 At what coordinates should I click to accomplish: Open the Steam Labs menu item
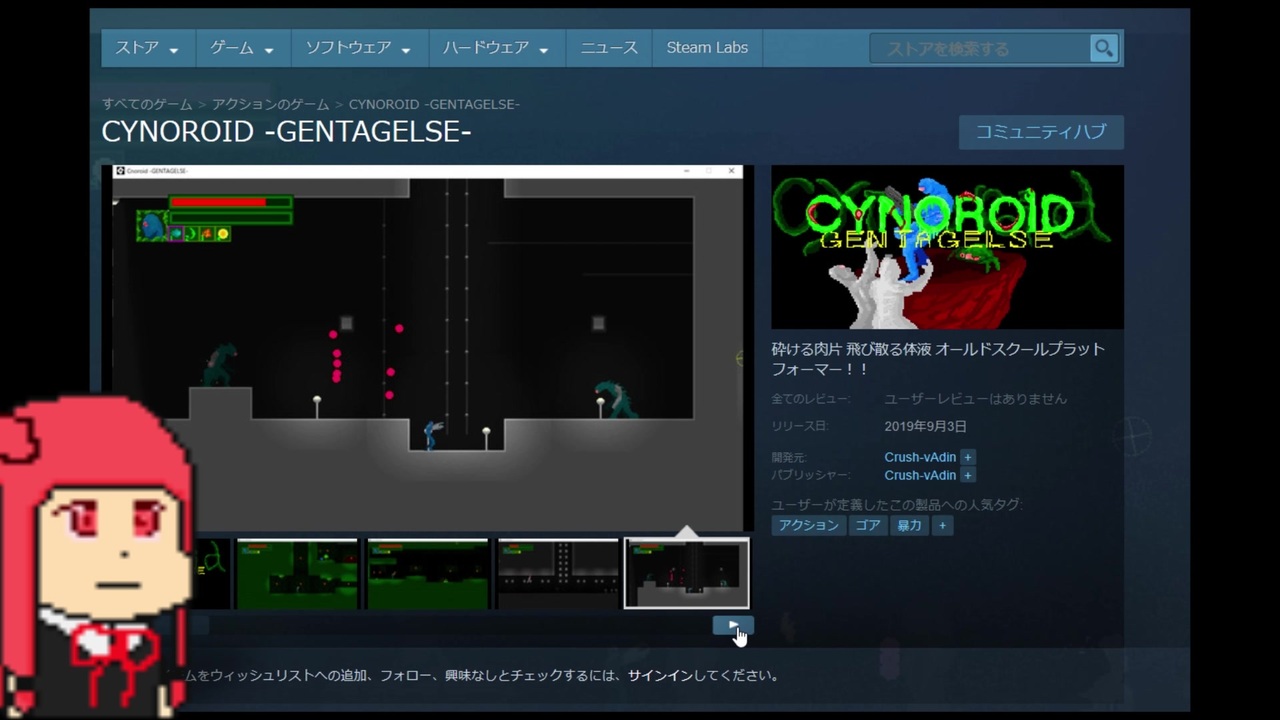point(707,48)
